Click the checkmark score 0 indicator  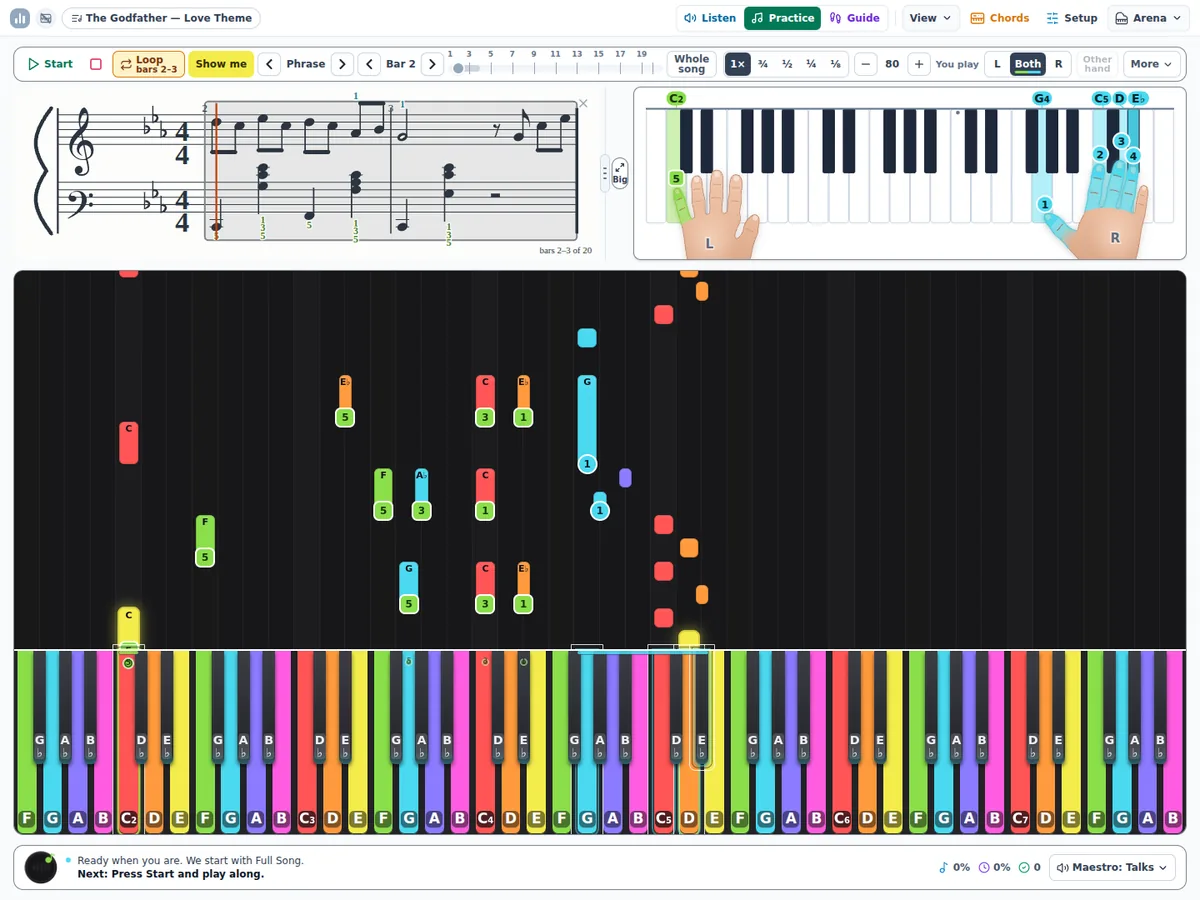tap(1030, 867)
